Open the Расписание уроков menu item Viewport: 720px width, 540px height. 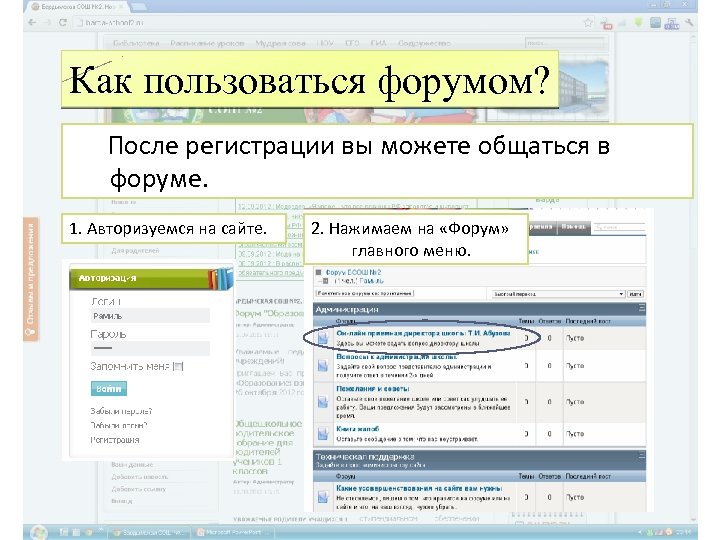[207, 43]
